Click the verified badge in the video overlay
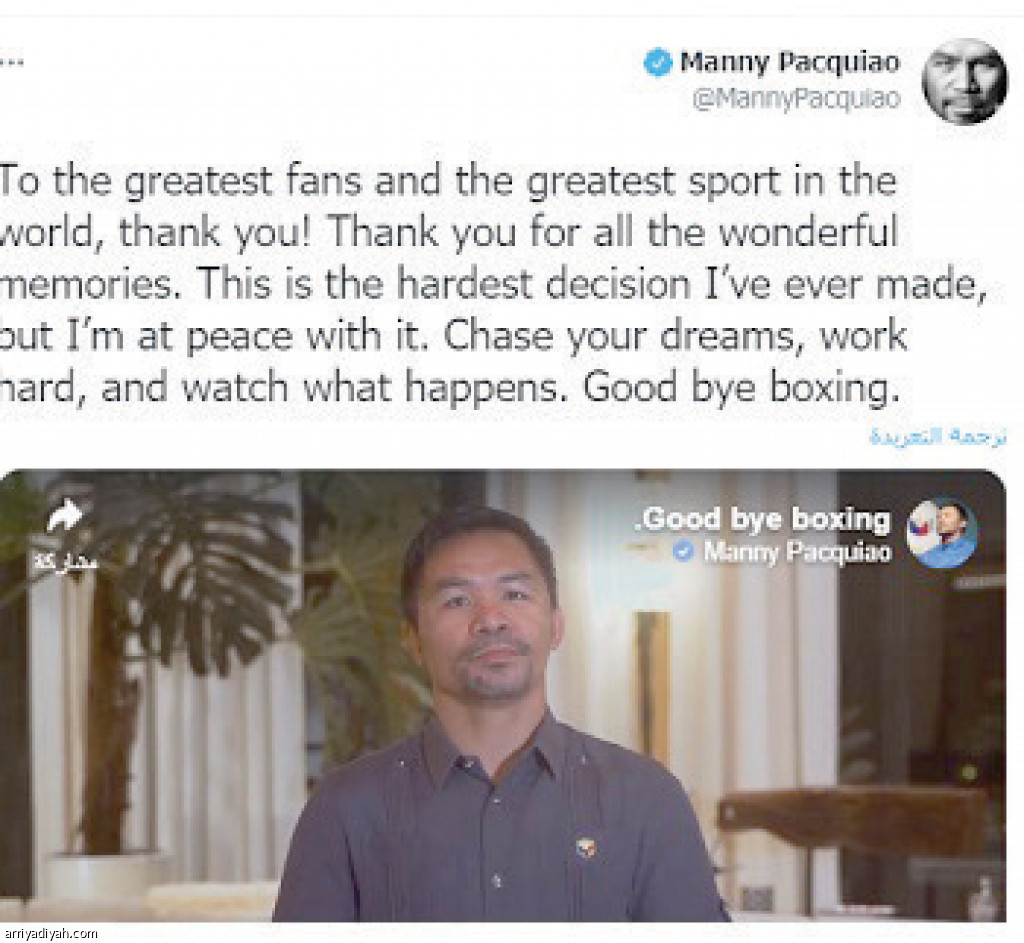 684,552
